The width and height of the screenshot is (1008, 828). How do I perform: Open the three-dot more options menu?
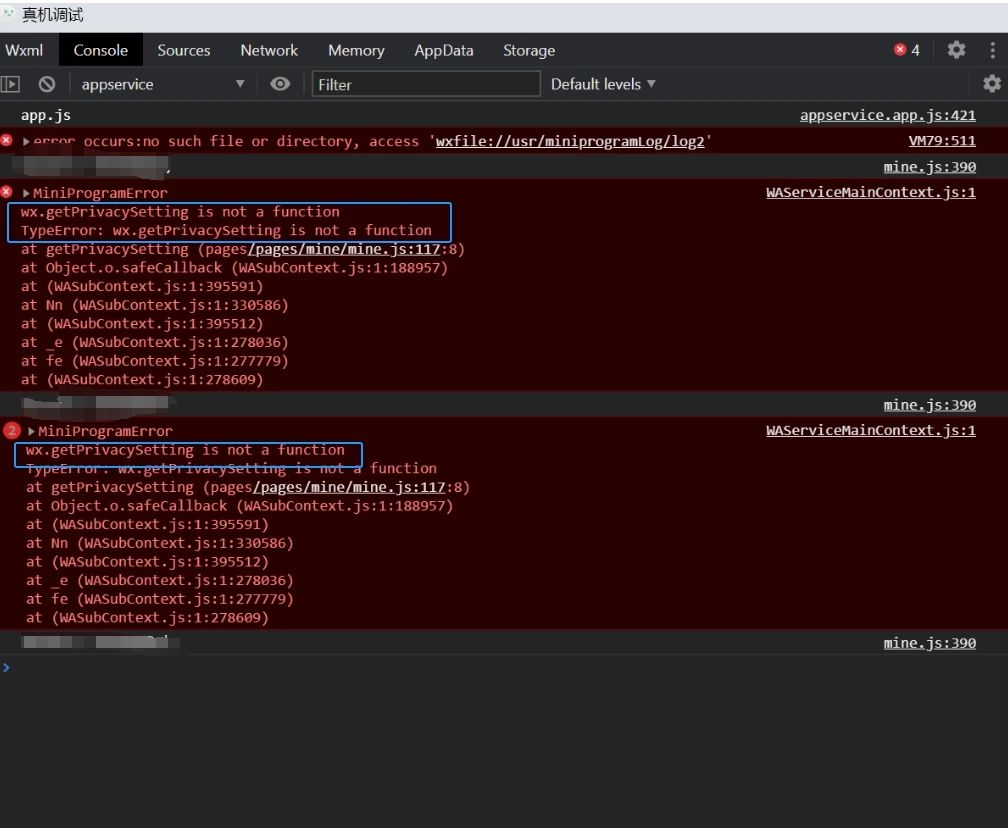993,50
